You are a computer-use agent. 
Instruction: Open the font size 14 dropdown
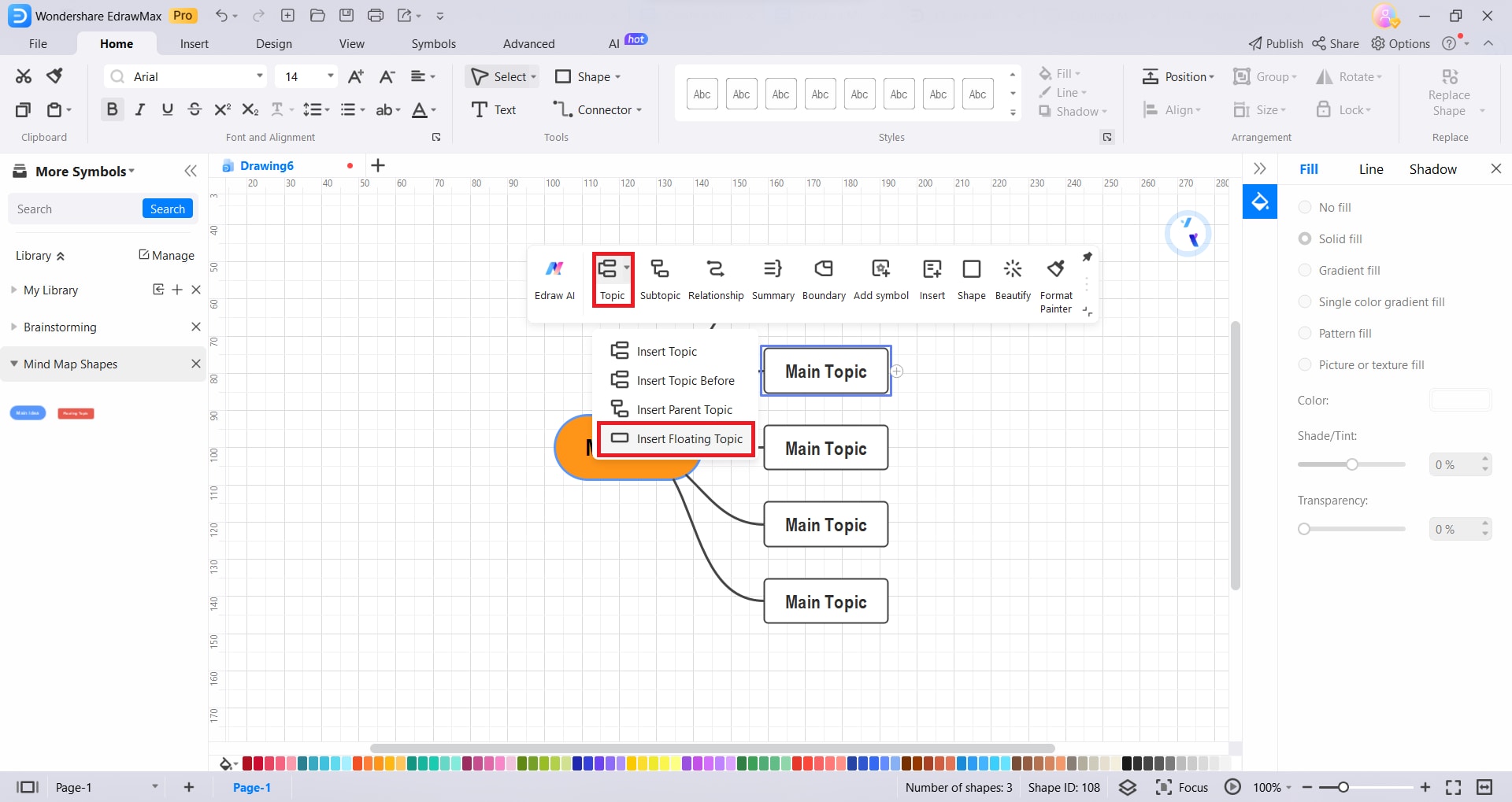coord(331,76)
